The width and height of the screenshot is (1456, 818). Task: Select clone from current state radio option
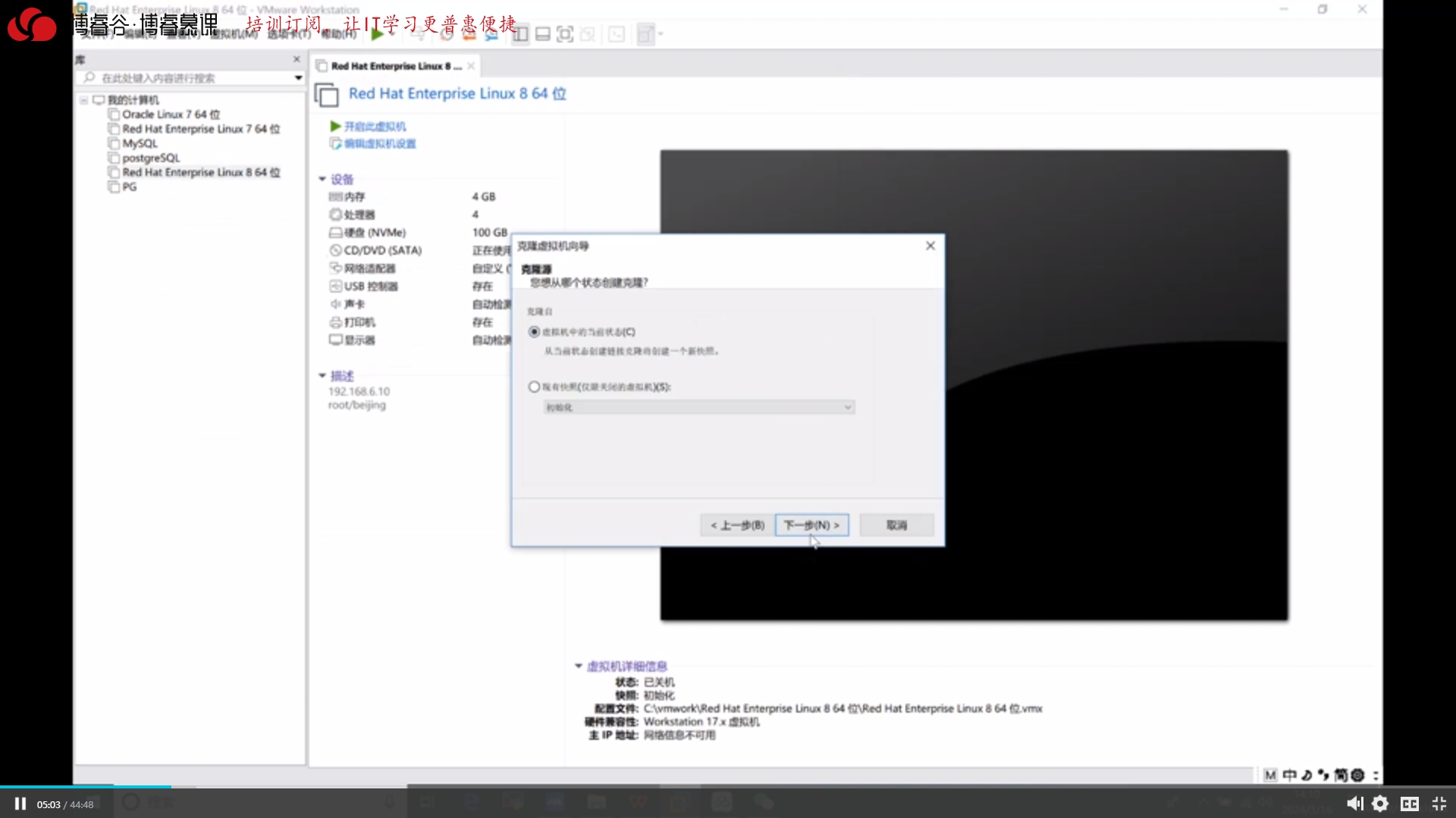pos(535,332)
